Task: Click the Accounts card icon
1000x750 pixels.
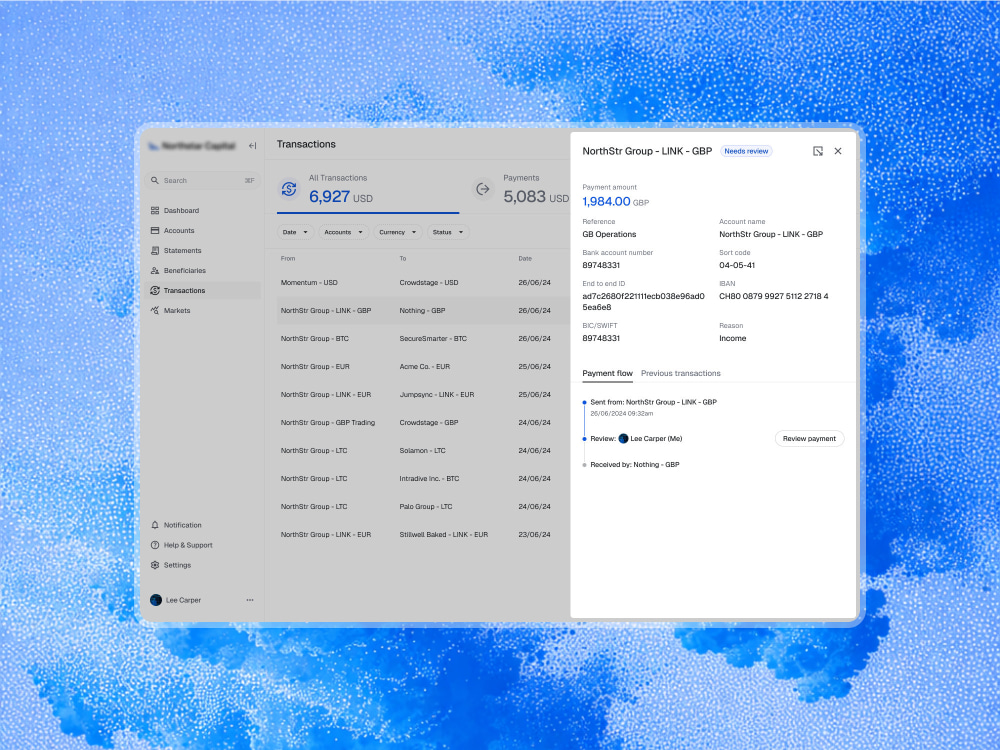Action: pos(155,230)
